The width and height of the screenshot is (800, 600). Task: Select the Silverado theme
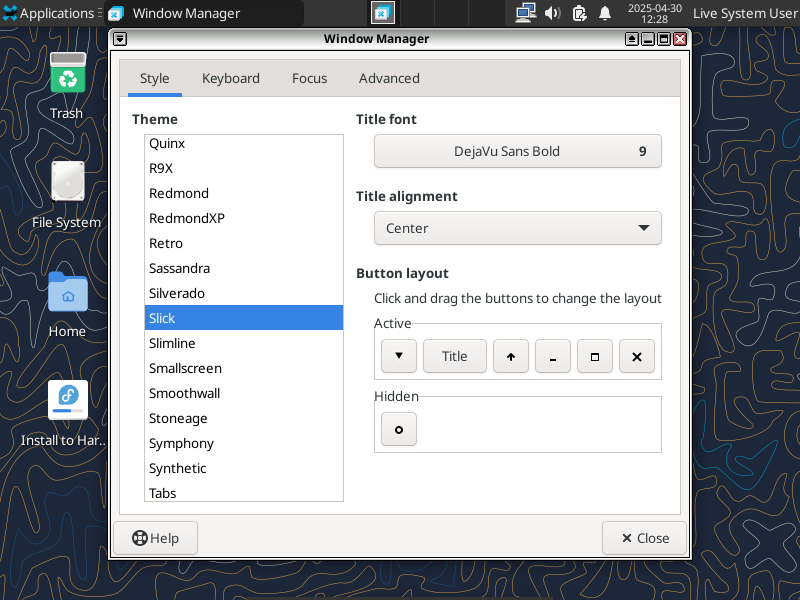[244, 293]
